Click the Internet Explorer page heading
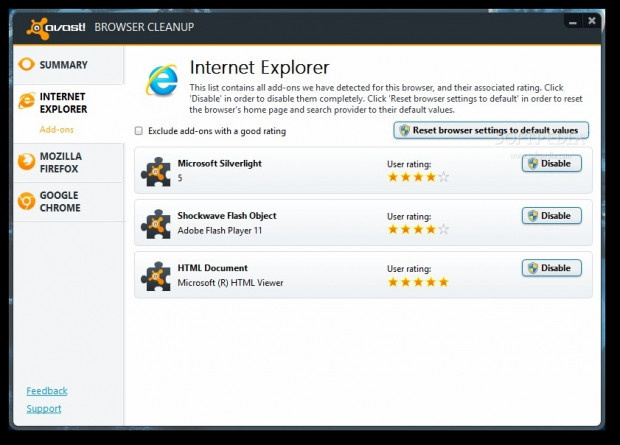Viewport: 620px width, 445px height. tap(259, 68)
